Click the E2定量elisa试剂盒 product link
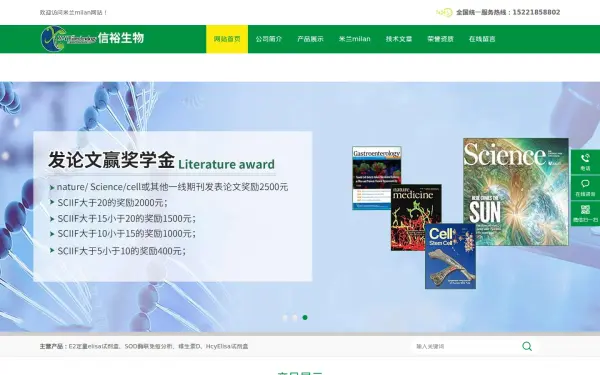600x375 pixels. (95, 346)
